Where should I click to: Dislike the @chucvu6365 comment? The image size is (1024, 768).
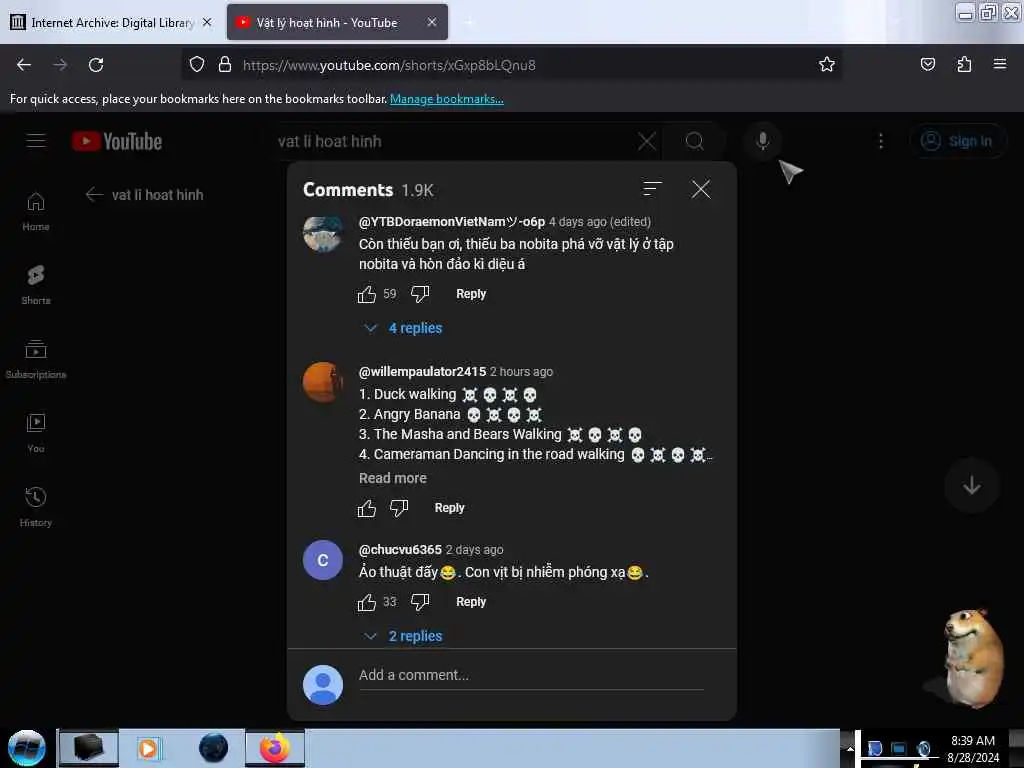[420, 601]
